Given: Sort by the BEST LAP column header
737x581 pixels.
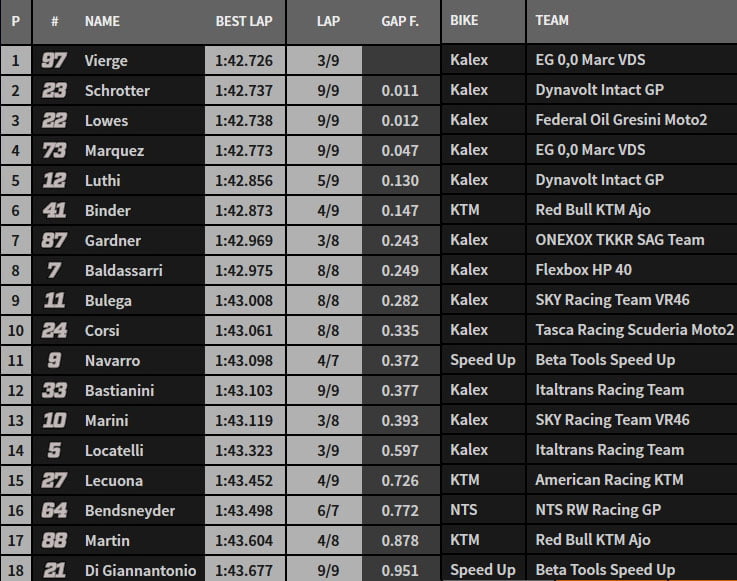Looking at the screenshot, I should coord(244,20).
